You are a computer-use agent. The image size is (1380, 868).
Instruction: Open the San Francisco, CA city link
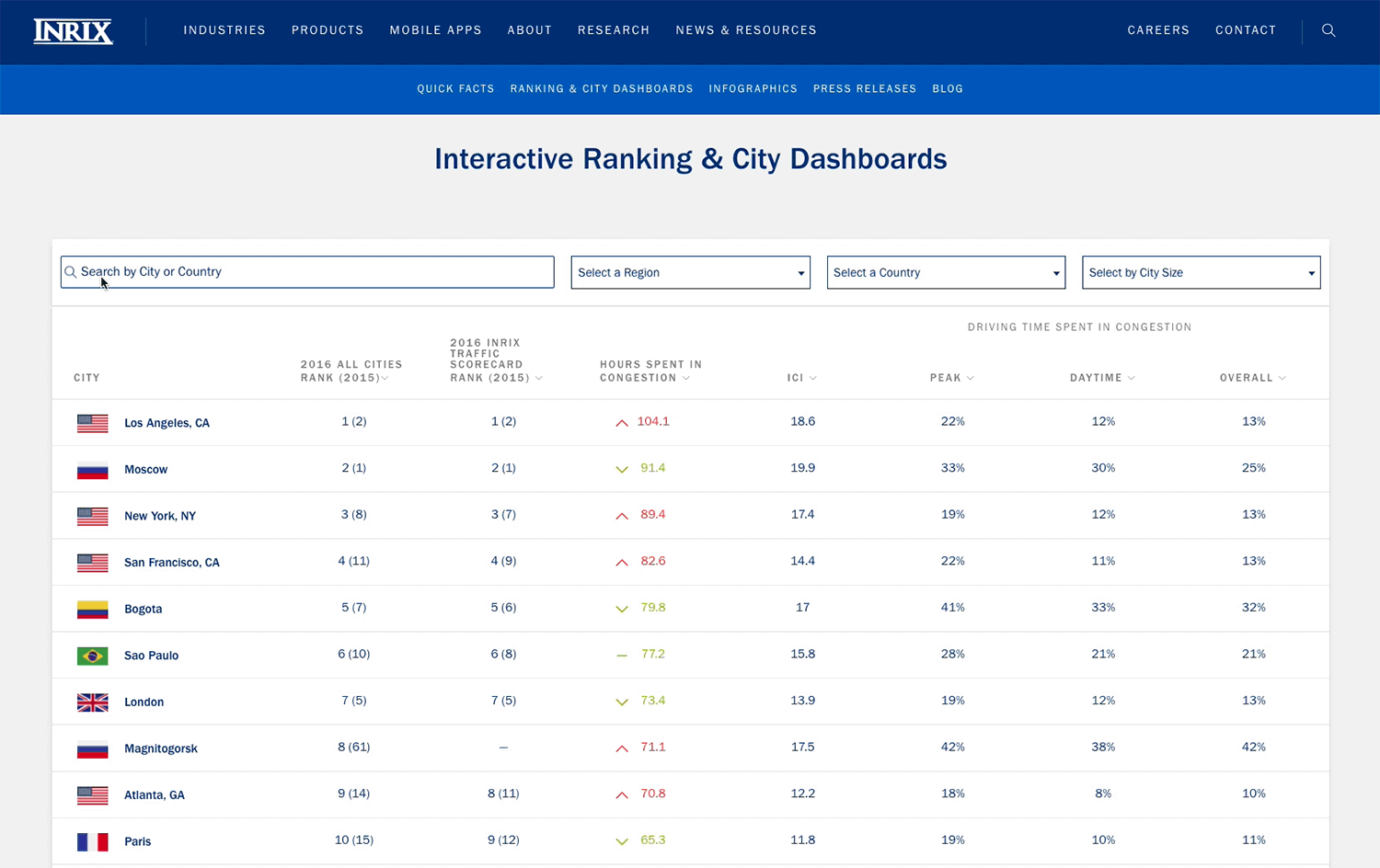pyautogui.click(x=172, y=563)
